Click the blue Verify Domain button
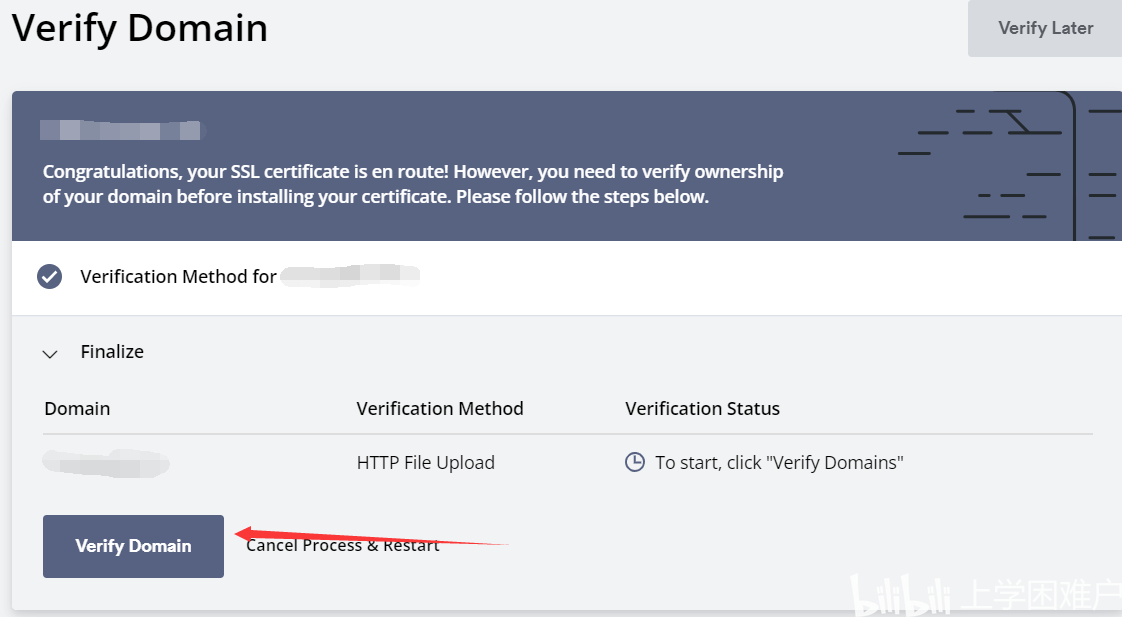Image resolution: width=1122 pixels, height=617 pixels. [x=133, y=546]
